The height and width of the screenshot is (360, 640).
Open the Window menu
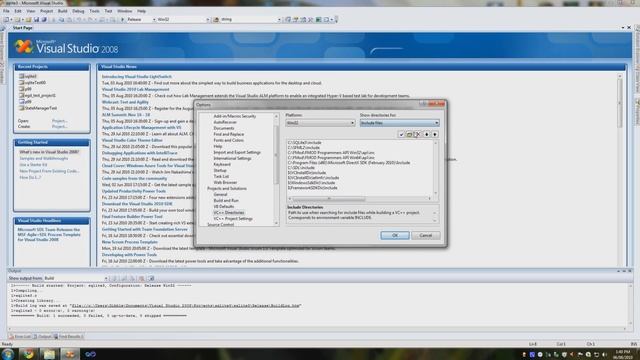click(x=124, y=11)
